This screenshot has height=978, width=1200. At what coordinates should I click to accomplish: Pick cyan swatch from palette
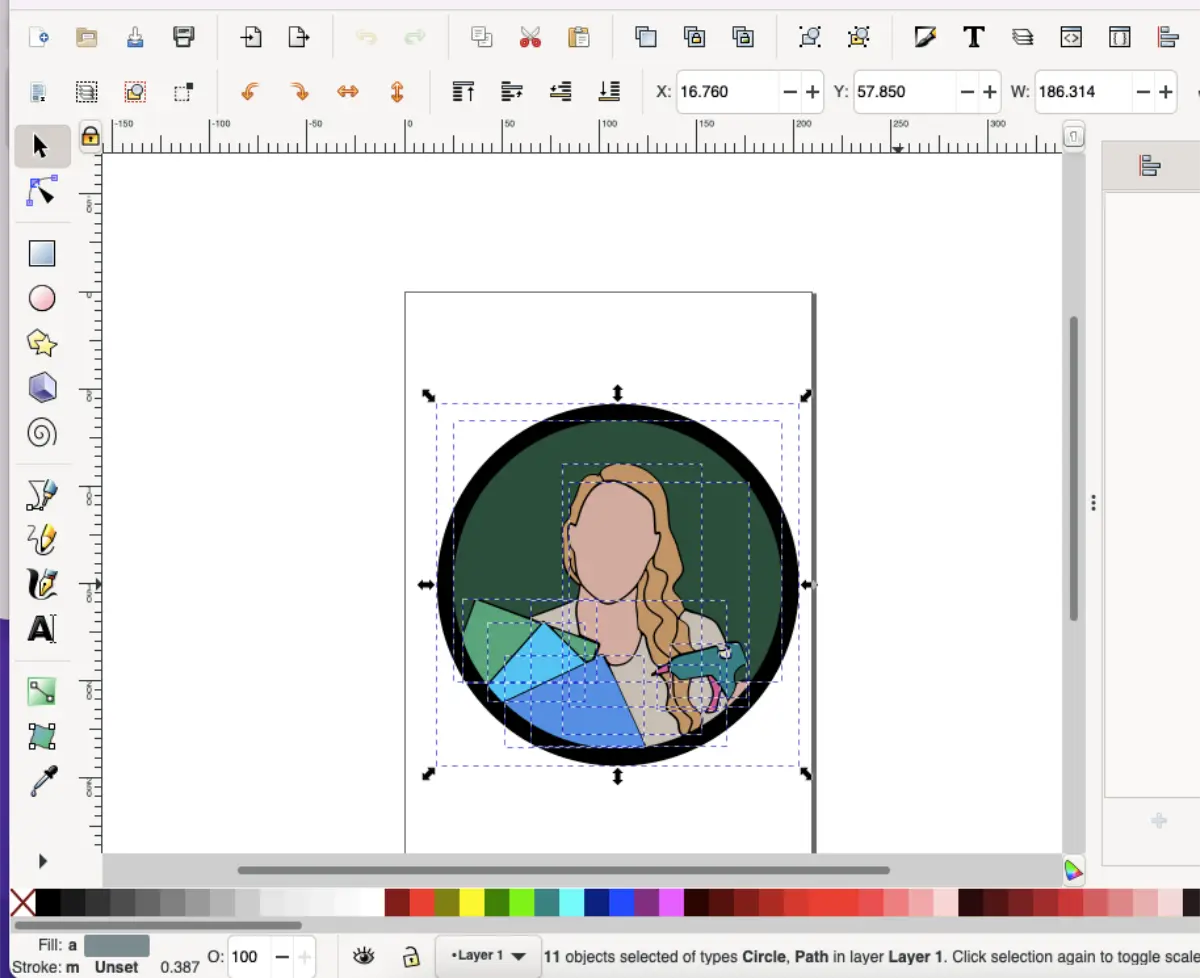click(x=572, y=903)
